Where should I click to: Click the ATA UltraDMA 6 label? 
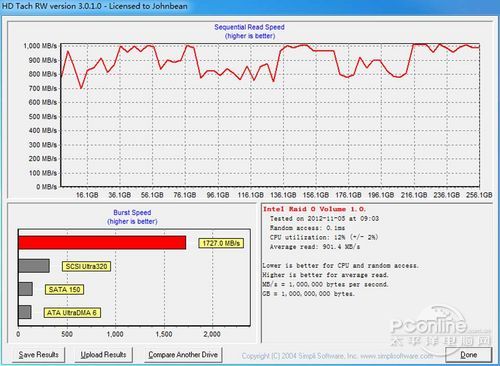pos(72,313)
